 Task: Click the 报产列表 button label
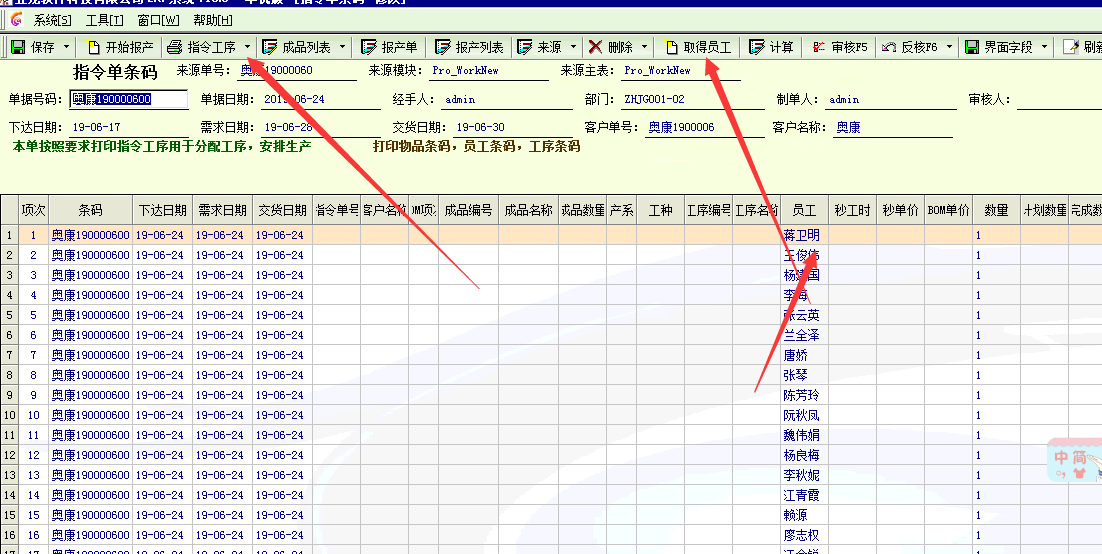[x=479, y=47]
